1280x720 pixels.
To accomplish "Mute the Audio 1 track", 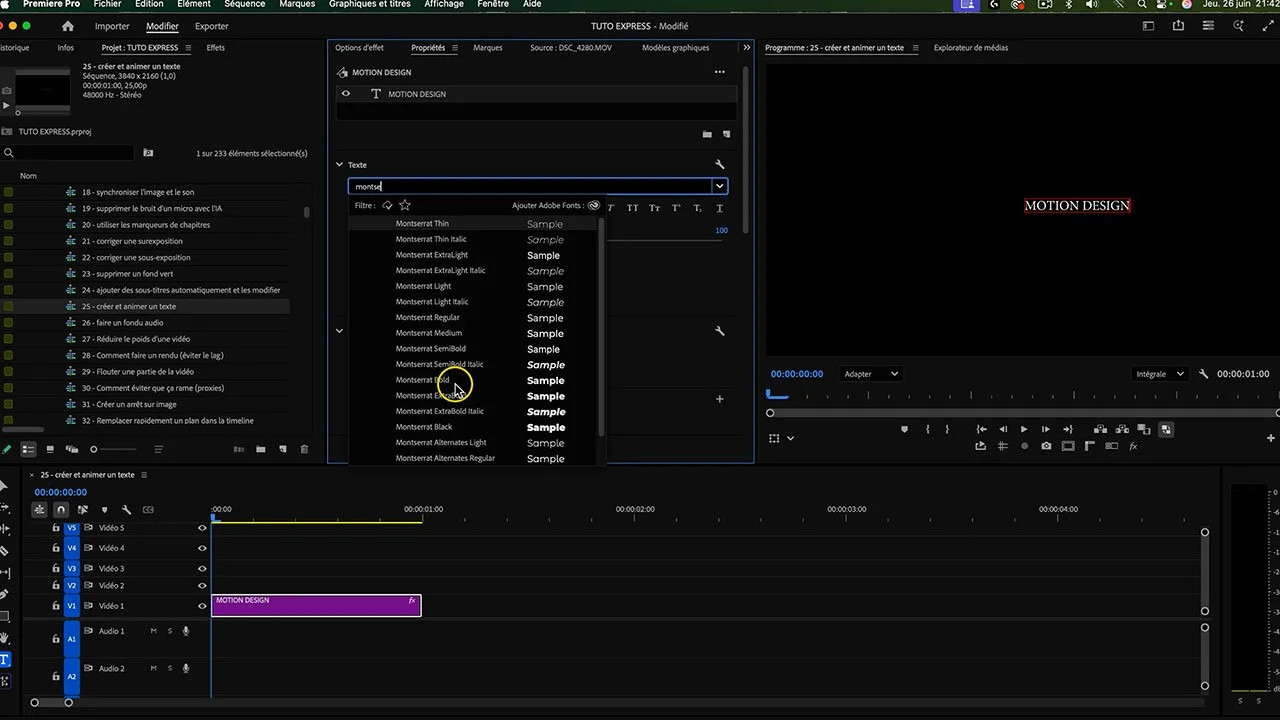I will (153, 631).
